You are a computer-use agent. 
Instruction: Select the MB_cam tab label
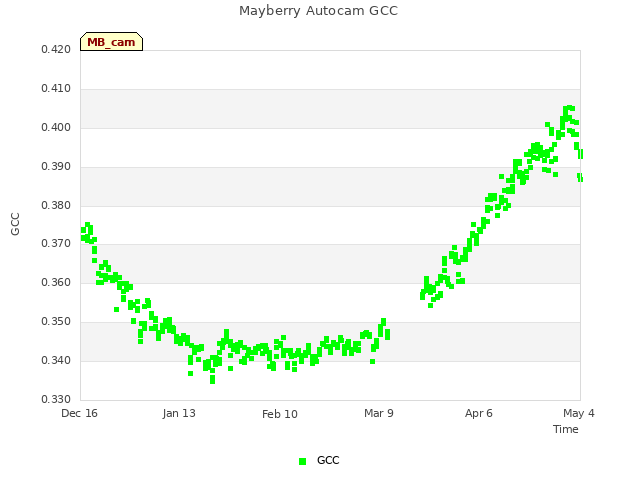[111, 42]
